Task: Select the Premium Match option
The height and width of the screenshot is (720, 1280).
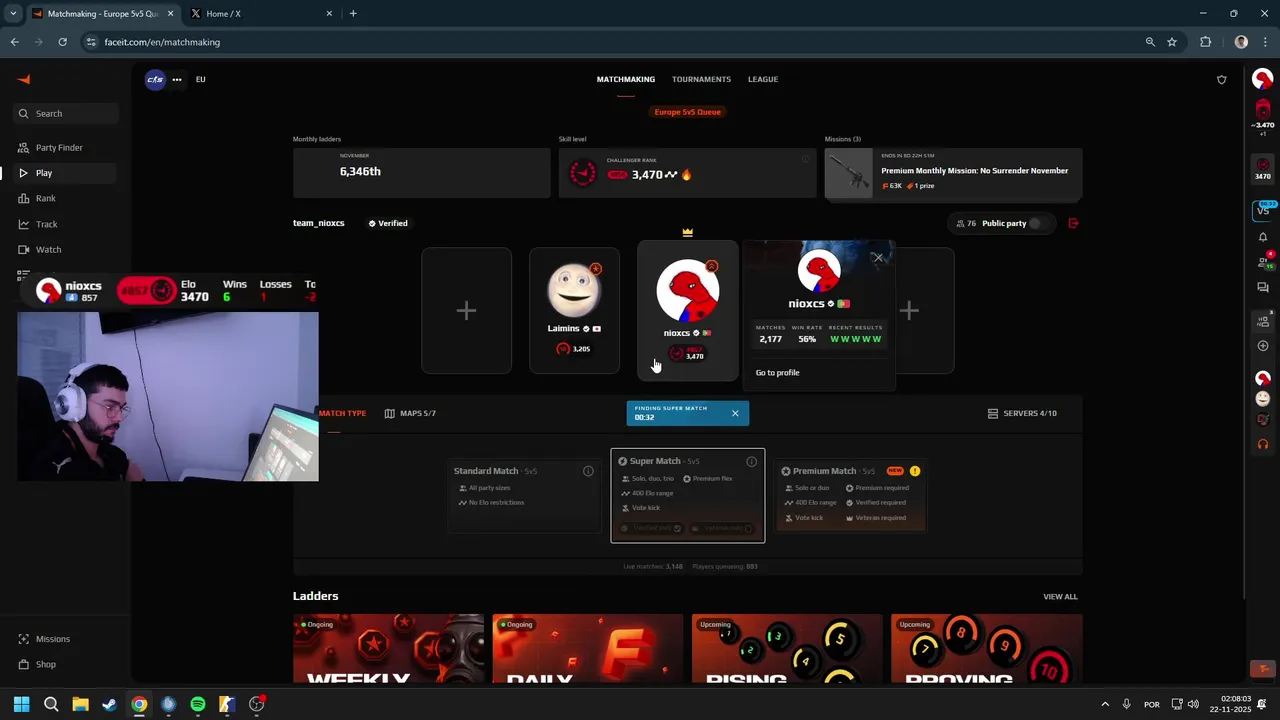Action: [851, 495]
